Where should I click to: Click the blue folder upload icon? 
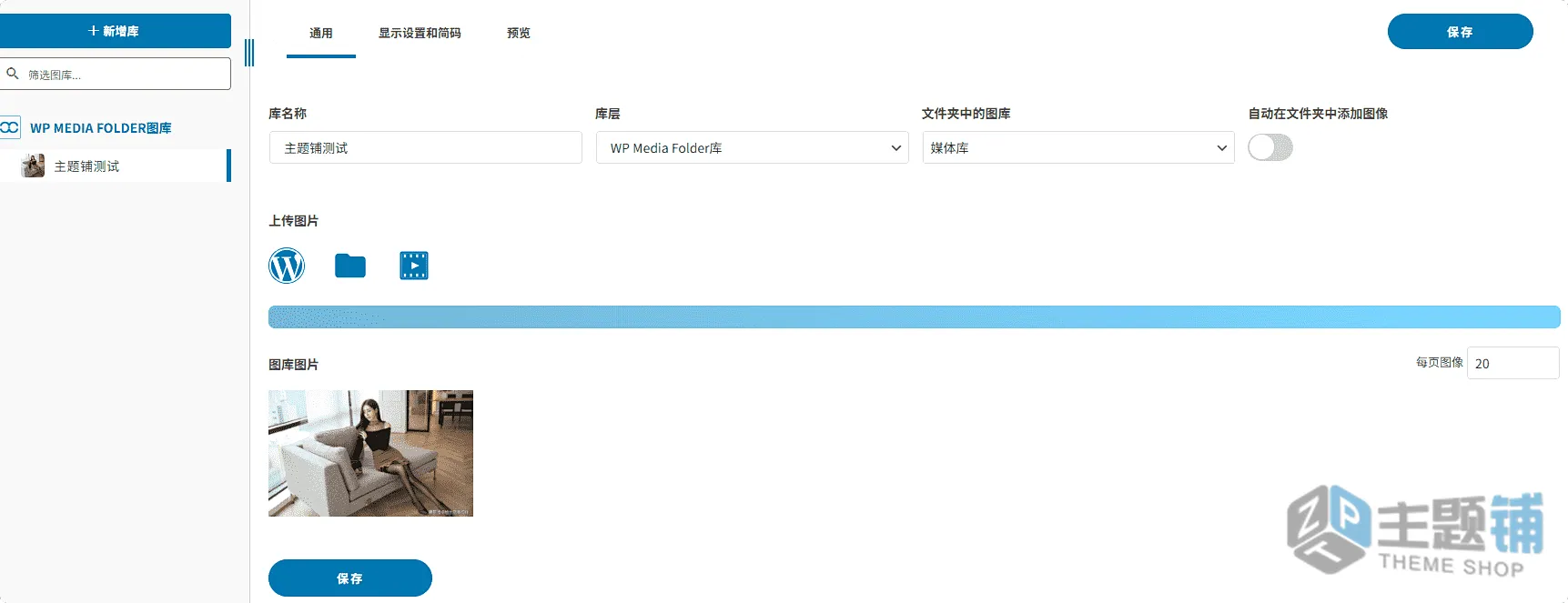pyautogui.click(x=350, y=266)
